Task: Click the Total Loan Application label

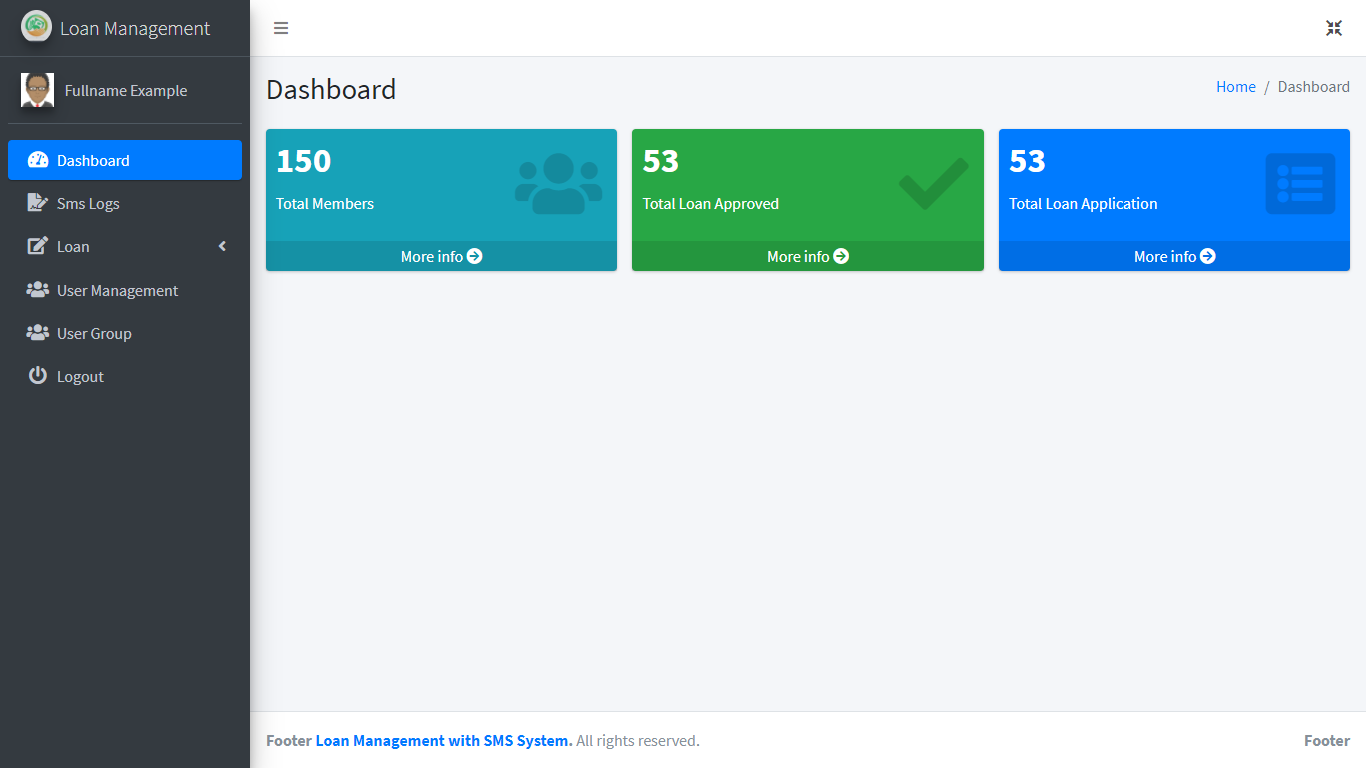Action: point(1083,204)
